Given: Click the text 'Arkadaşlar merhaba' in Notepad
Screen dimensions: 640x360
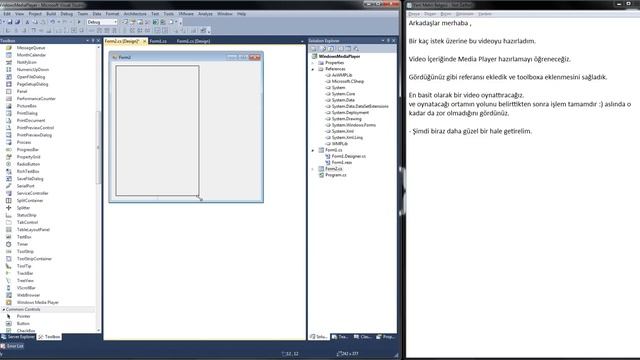Looking at the screenshot, I should [x=438, y=23].
